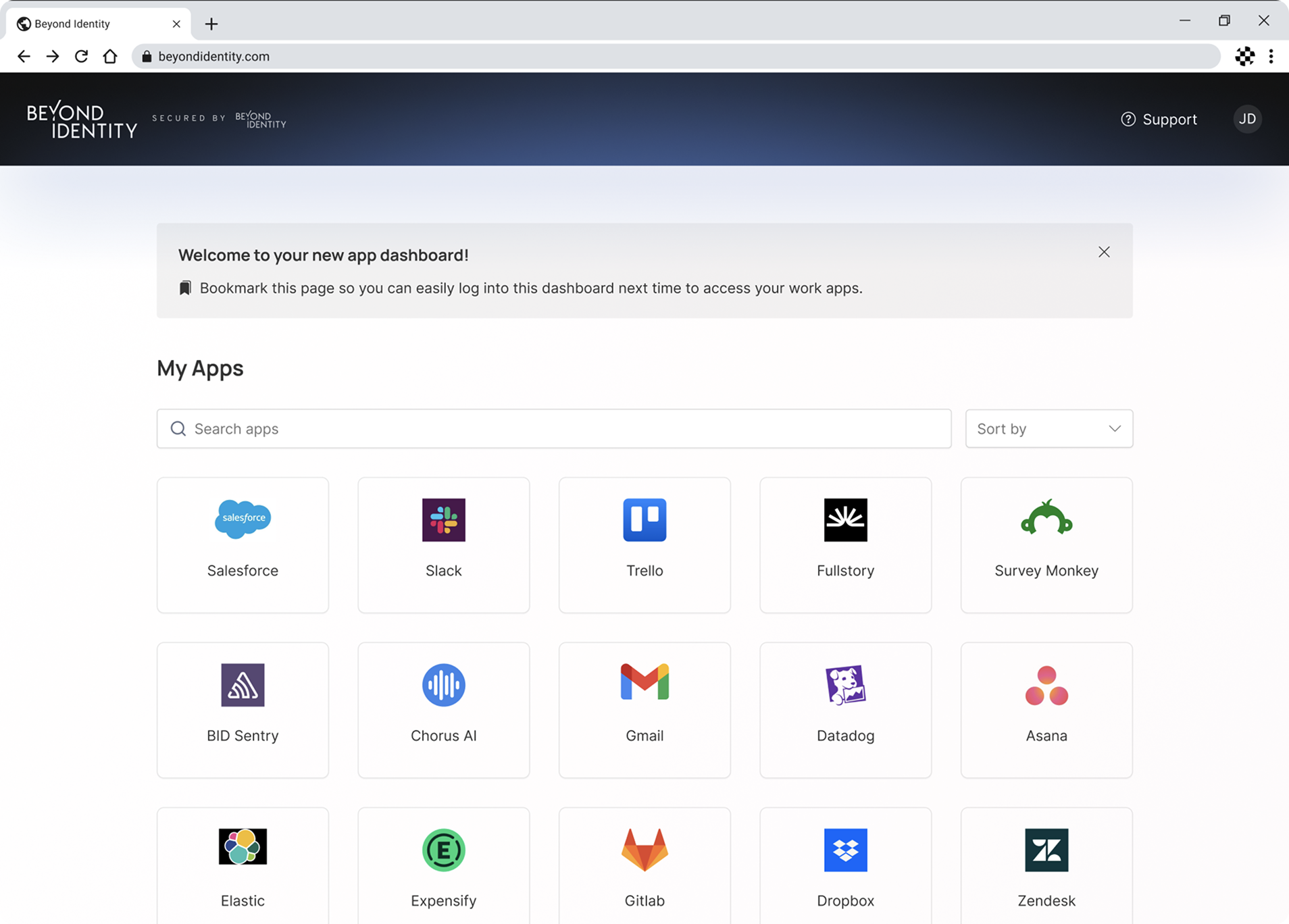
Task: Click the Asana label
Action: coord(1046,736)
